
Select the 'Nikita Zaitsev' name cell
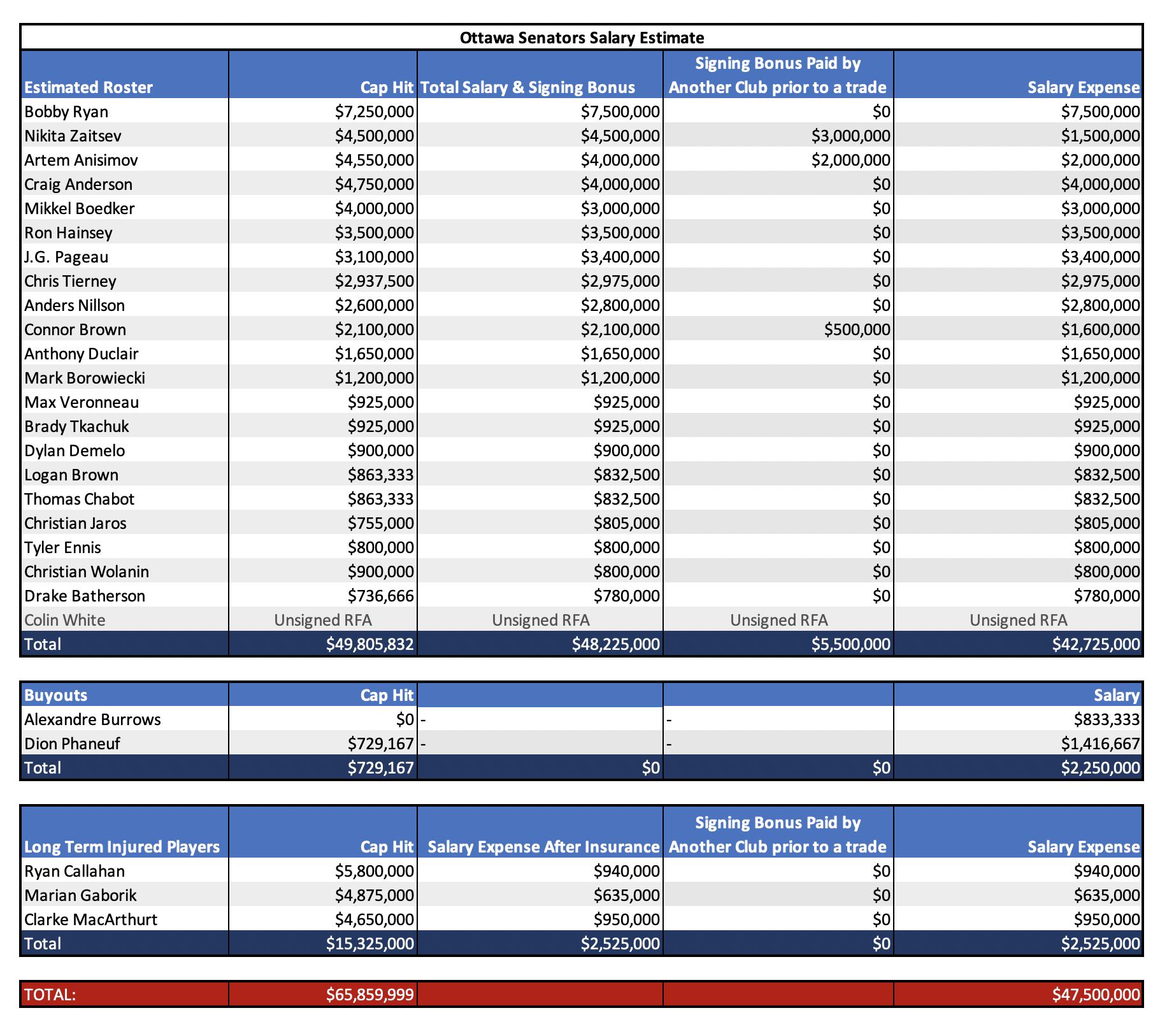coord(125,136)
